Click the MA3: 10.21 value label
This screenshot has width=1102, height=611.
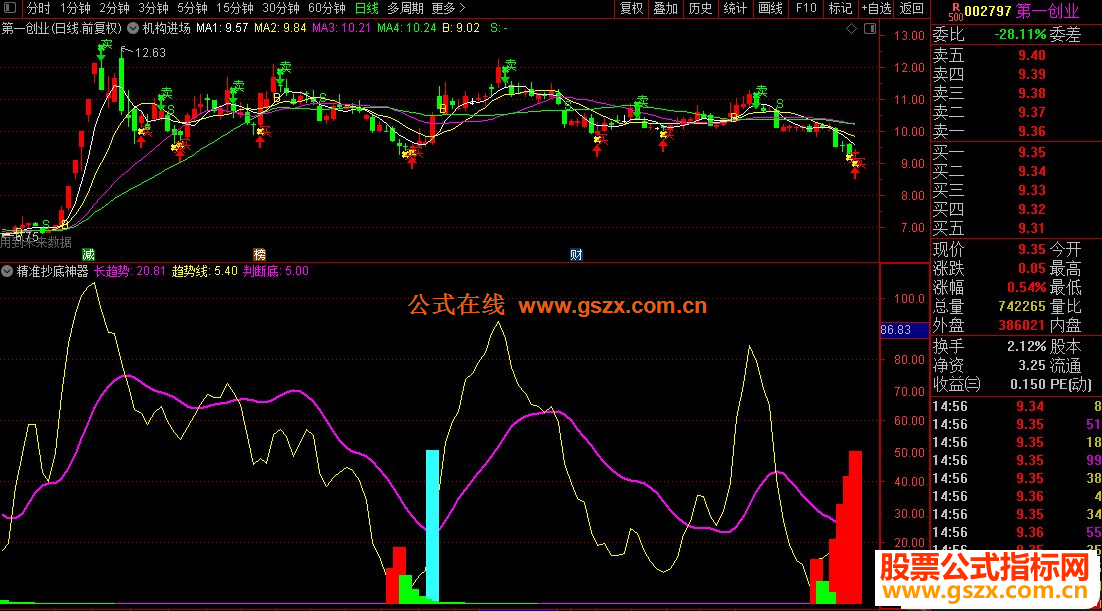click(341, 28)
